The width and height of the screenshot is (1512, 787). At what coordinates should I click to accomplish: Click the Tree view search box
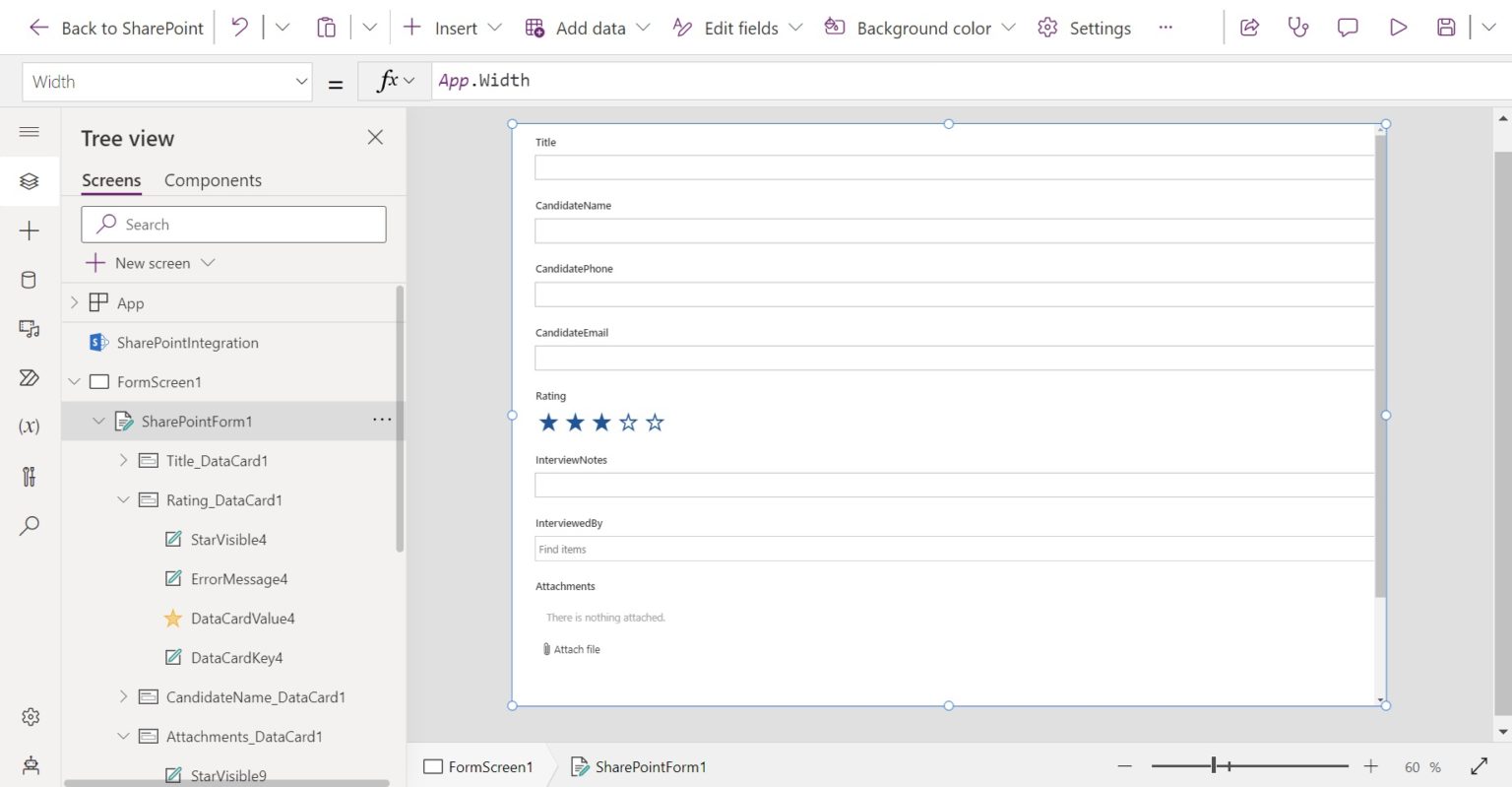tap(233, 224)
